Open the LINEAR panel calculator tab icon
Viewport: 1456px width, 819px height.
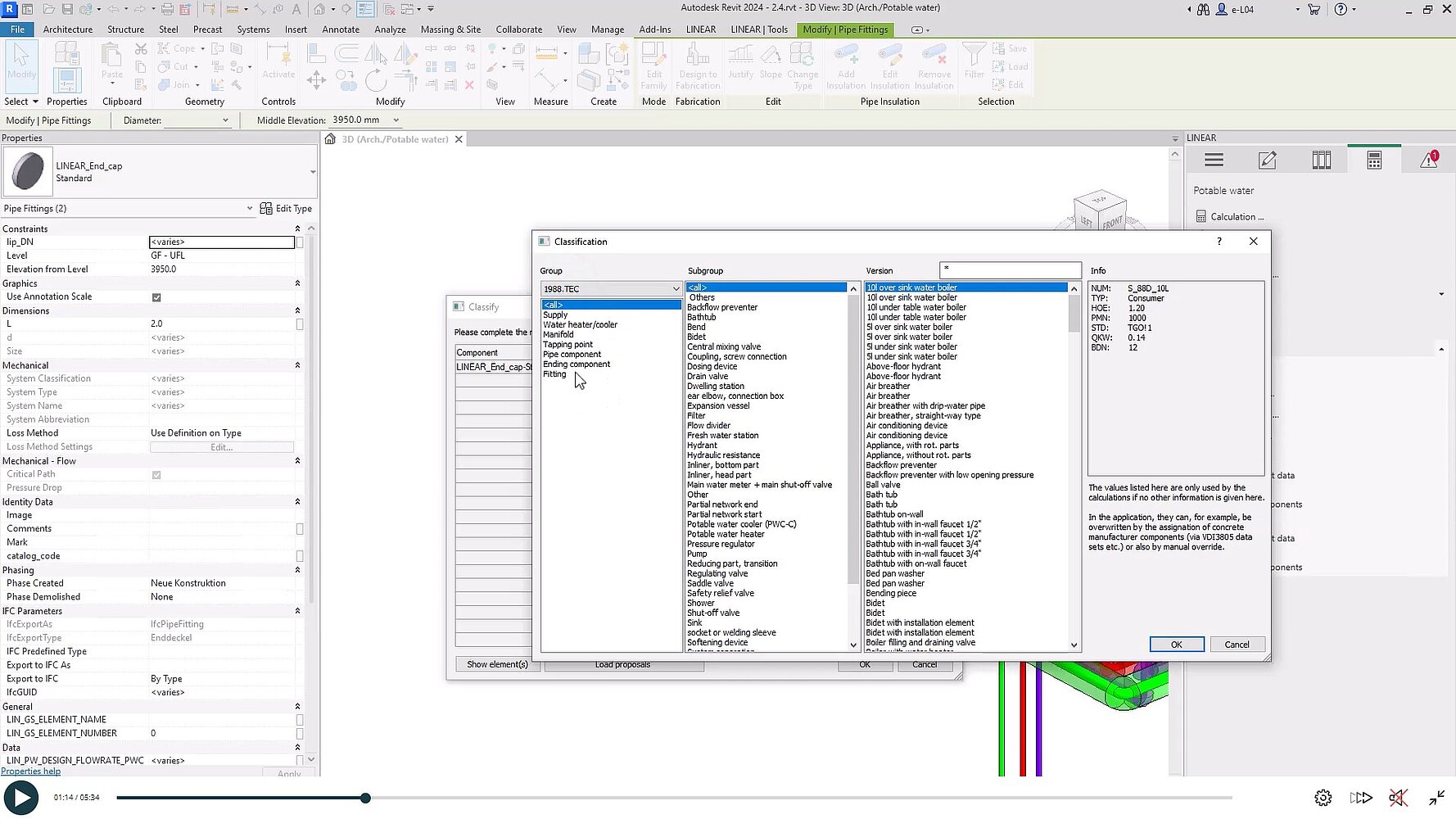point(1375,161)
